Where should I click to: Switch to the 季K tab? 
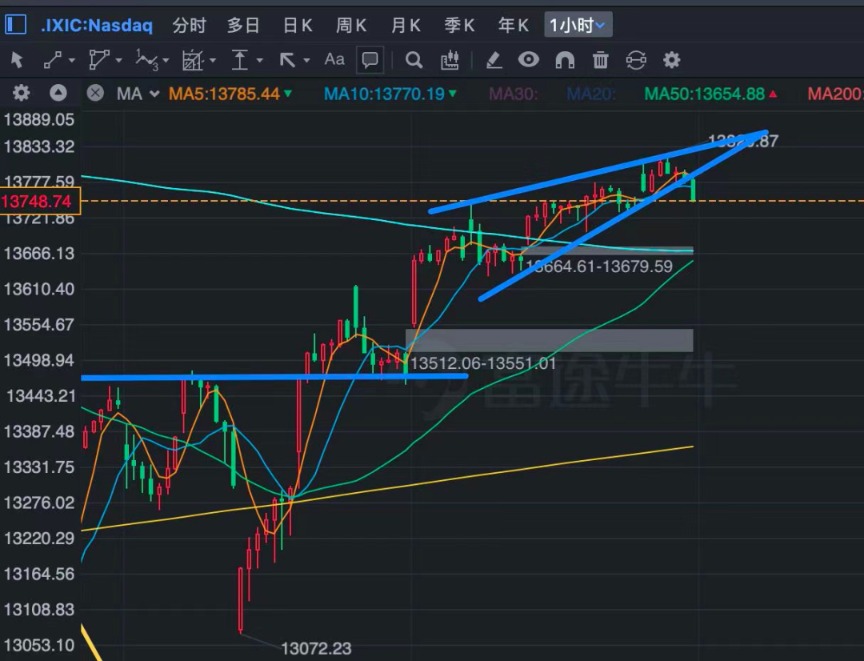coord(460,25)
